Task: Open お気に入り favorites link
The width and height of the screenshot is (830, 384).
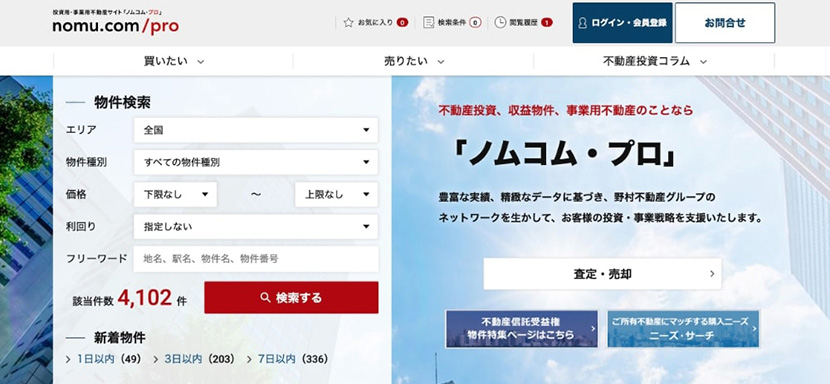Action: (375, 22)
